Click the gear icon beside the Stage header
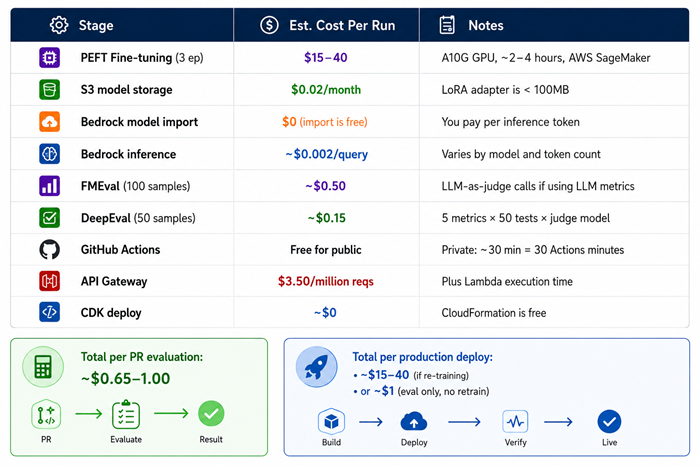 pos(59,25)
